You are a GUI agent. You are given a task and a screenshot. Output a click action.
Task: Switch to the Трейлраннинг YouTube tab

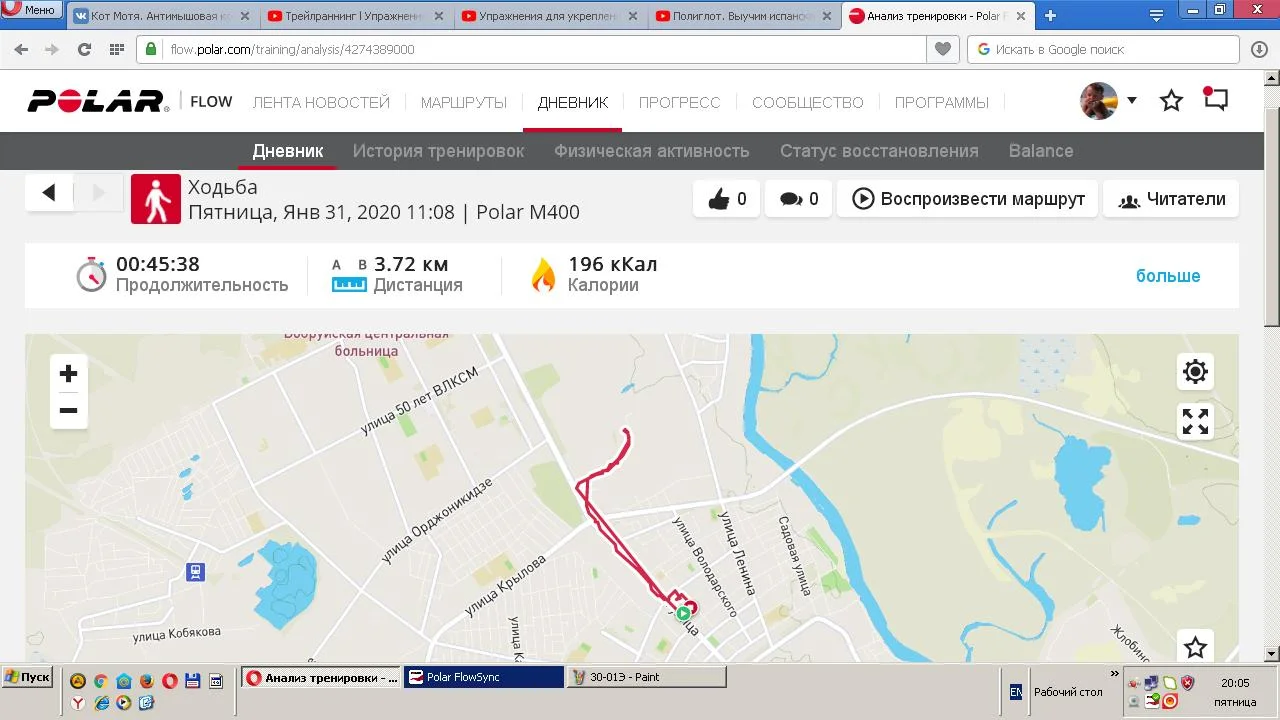pos(357,16)
